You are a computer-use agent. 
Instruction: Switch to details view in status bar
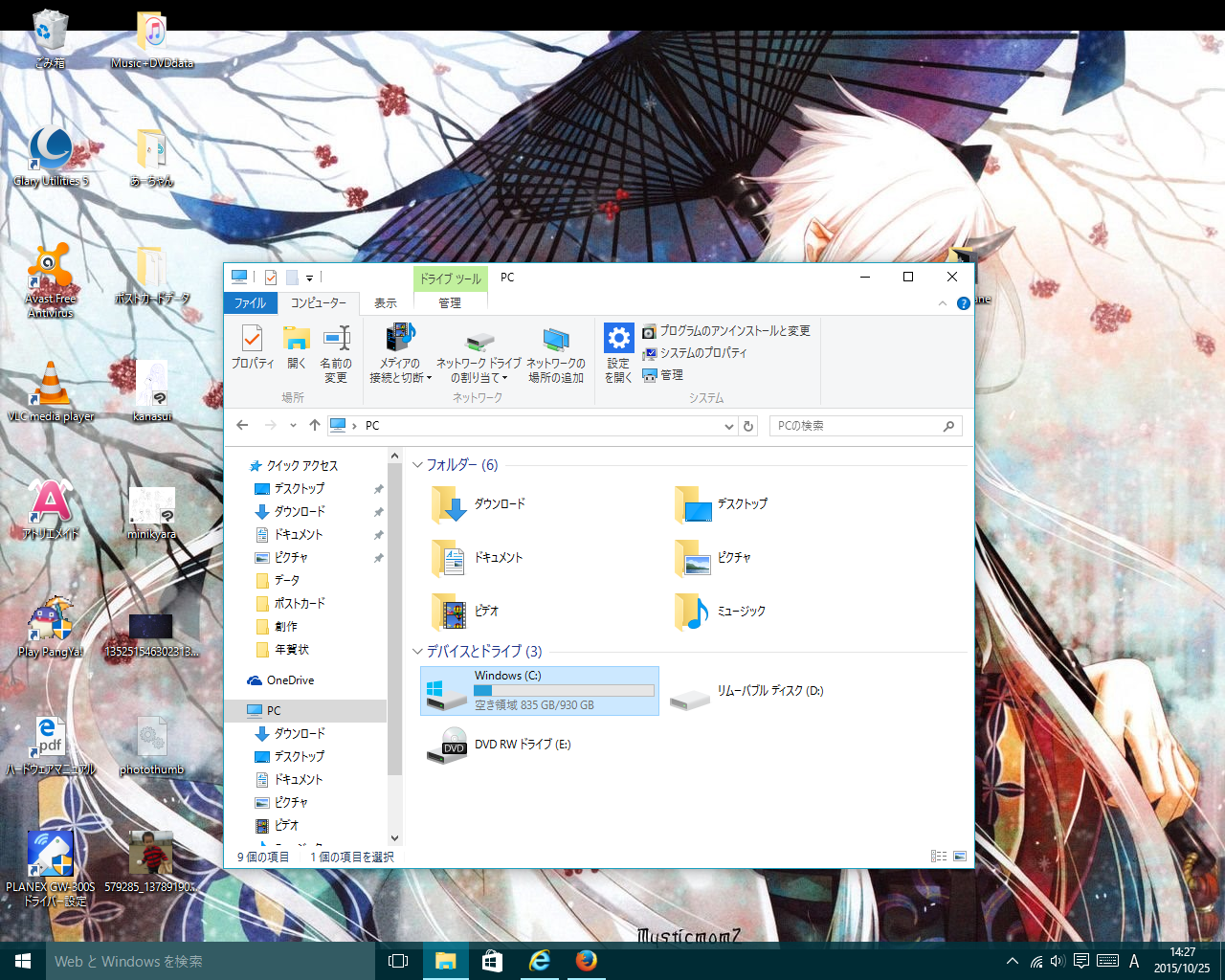[x=939, y=857]
